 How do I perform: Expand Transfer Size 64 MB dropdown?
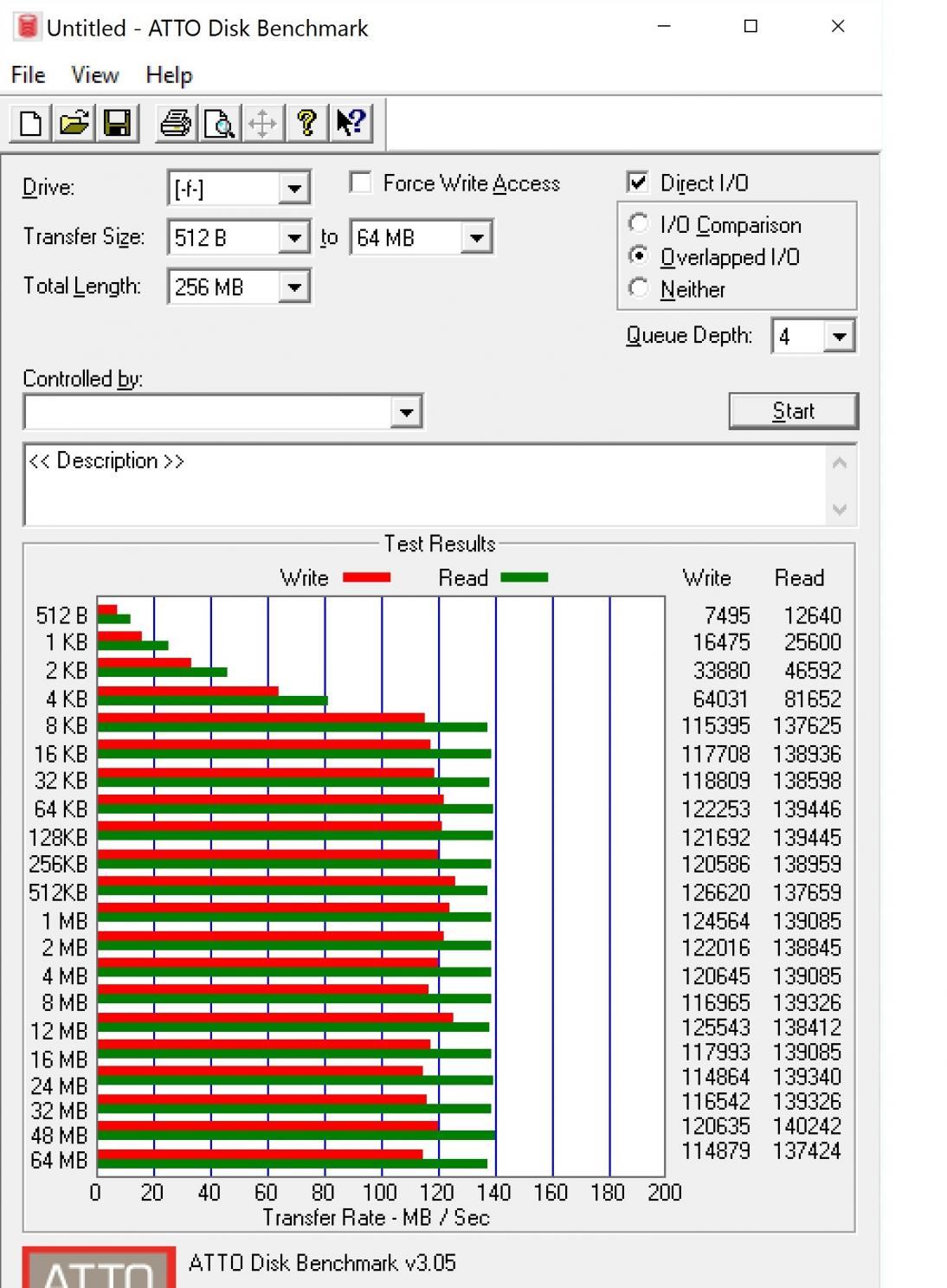(x=476, y=237)
